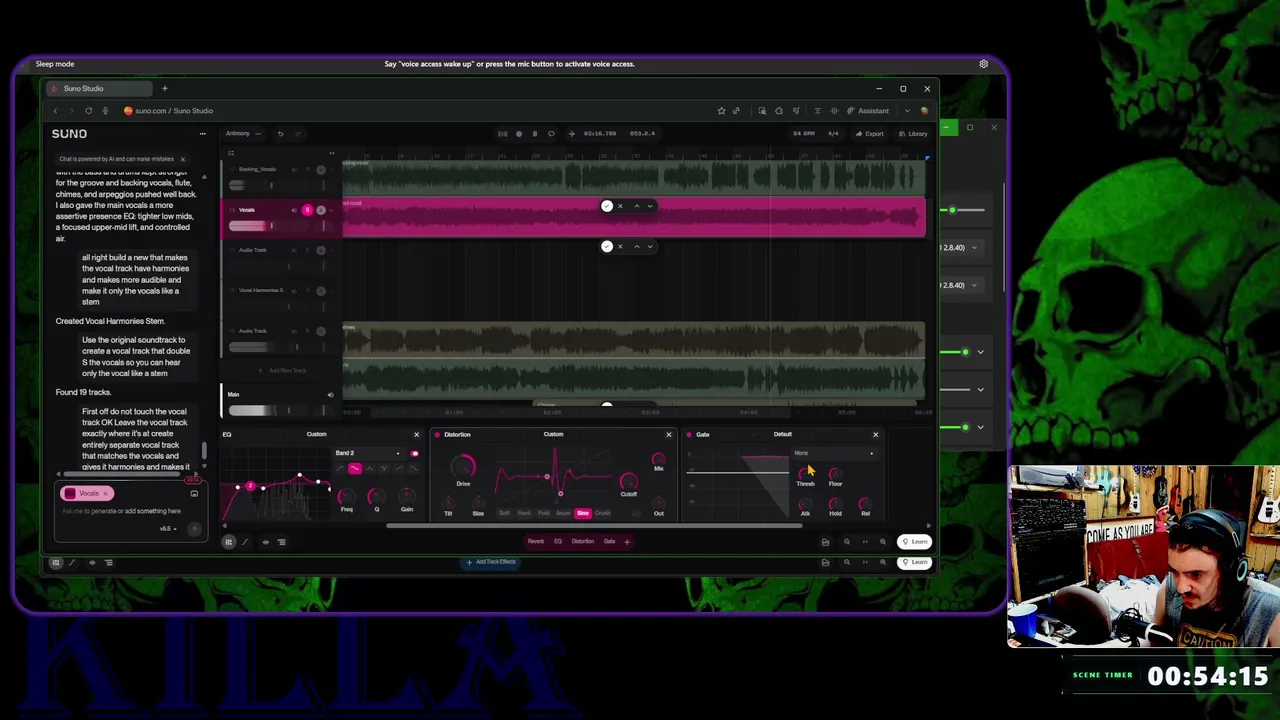
Task: Reject the edit on the Vocals clip
Action: (620, 206)
